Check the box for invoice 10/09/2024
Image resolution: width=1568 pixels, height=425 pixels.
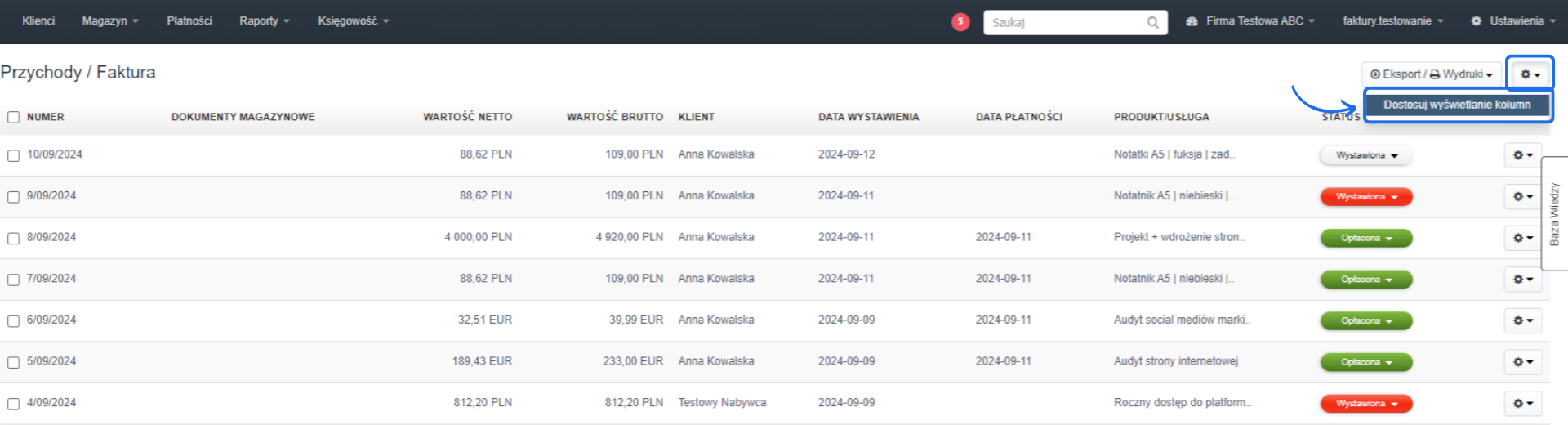click(14, 155)
